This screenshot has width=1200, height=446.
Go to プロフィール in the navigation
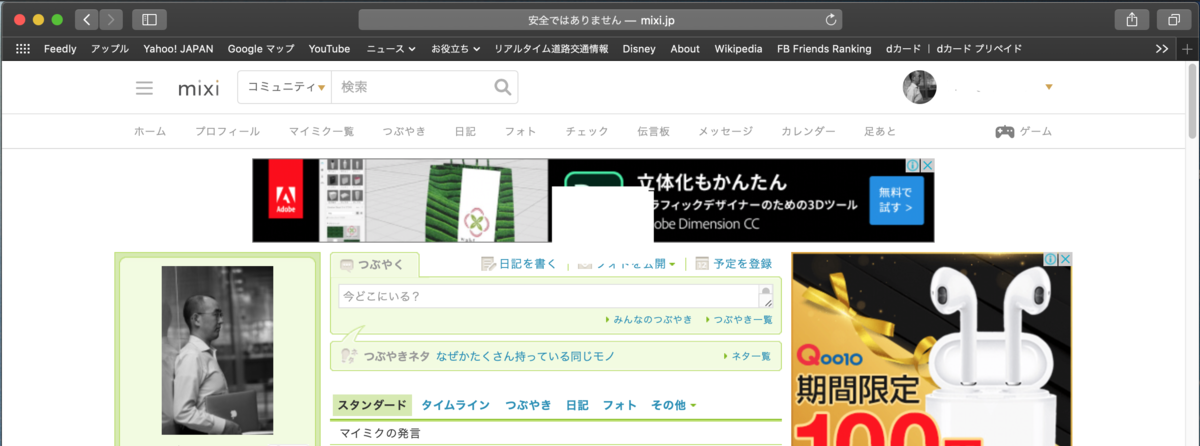(x=227, y=131)
